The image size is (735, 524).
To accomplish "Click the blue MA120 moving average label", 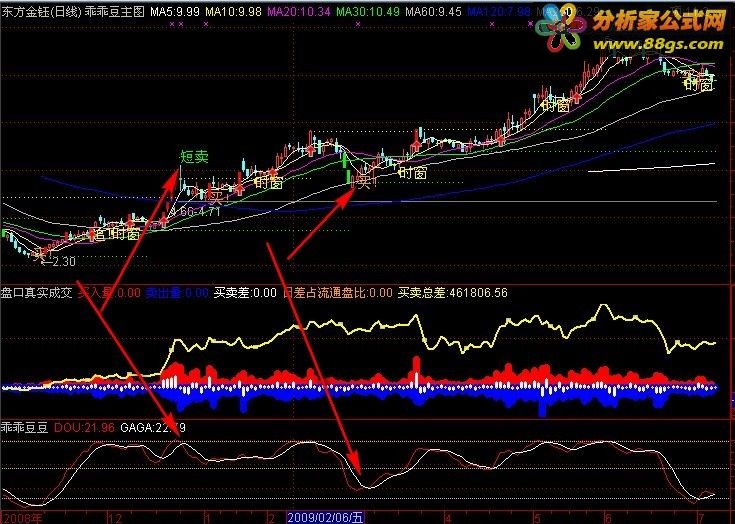I will point(499,12).
